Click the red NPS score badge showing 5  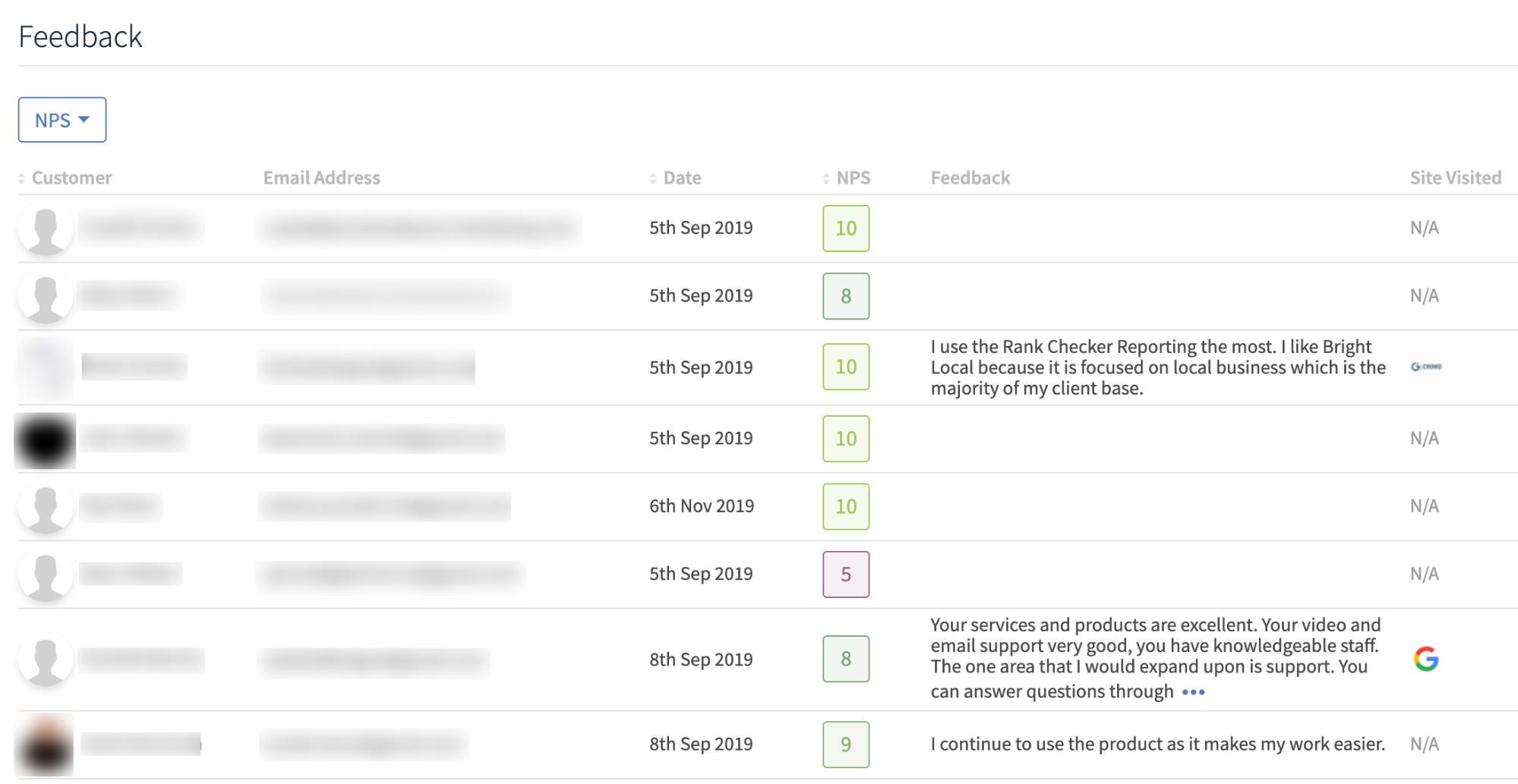[x=845, y=575]
